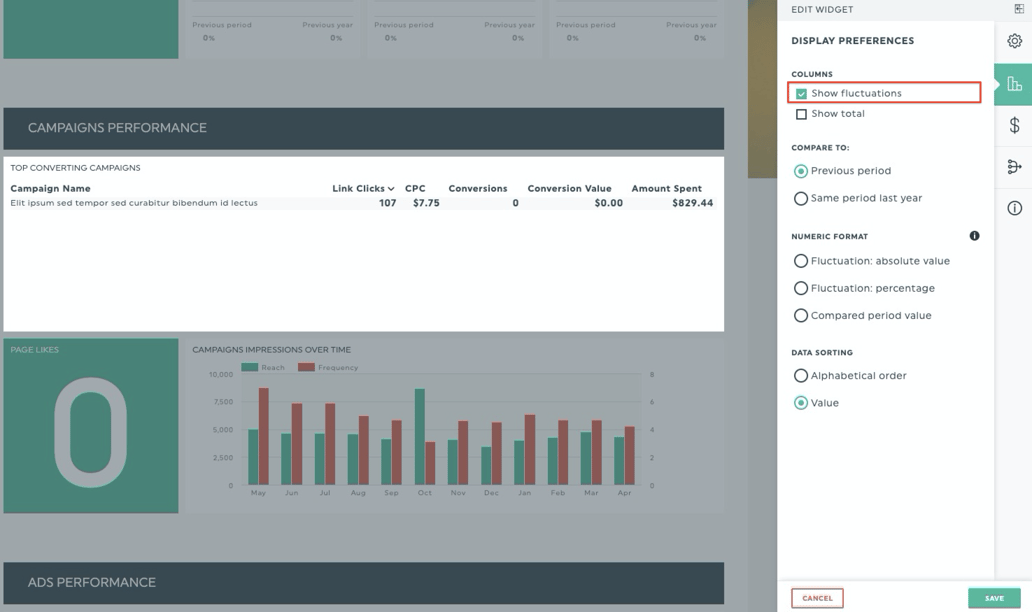1032x612 pixels.
Task: Click info icon next to Numeric Format
Action: click(974, 236)
